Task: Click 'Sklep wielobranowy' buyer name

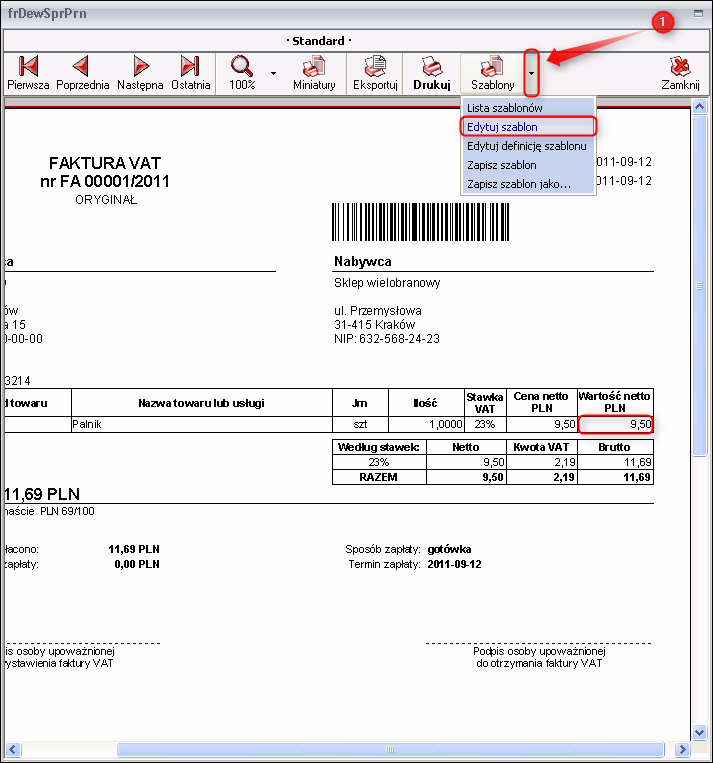Action: click(x=387, y=283)
